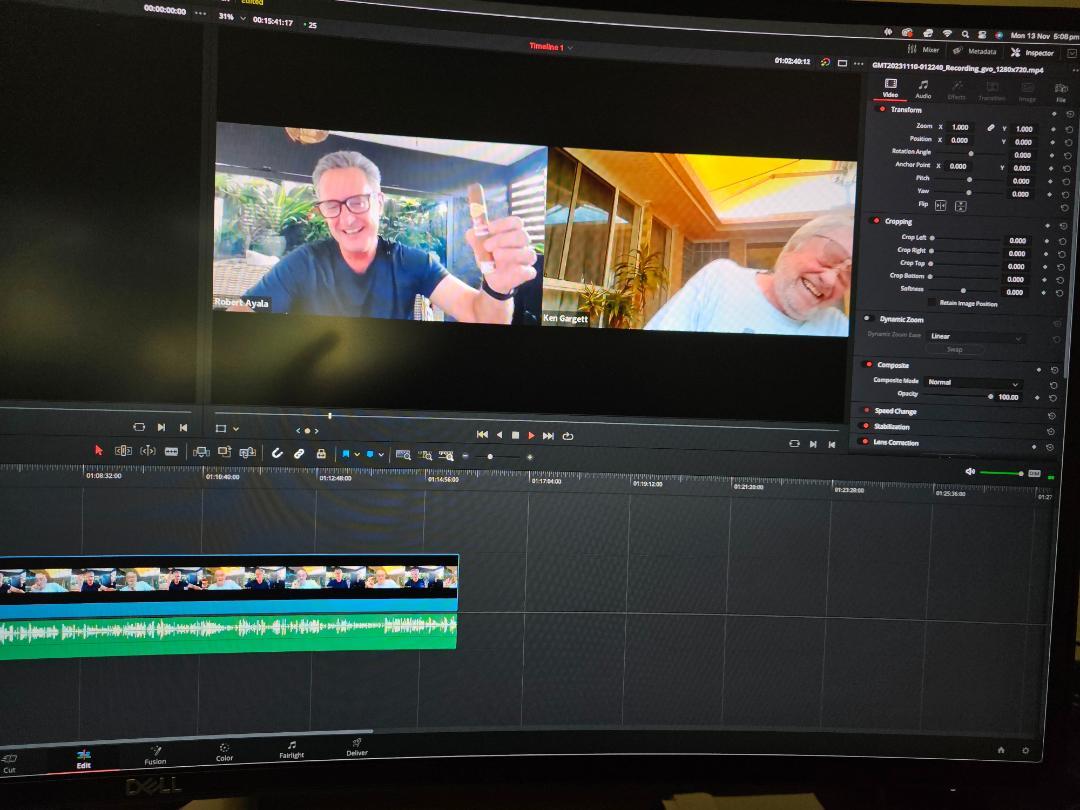Image resolution: width=1080 pixels, height=810 pixels.
Task: Disable the Transform section toggle
Action: tap(882, 109)
